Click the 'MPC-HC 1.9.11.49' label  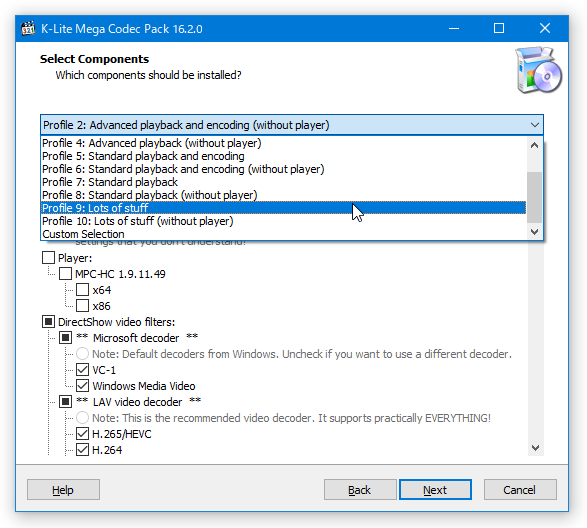120,274
